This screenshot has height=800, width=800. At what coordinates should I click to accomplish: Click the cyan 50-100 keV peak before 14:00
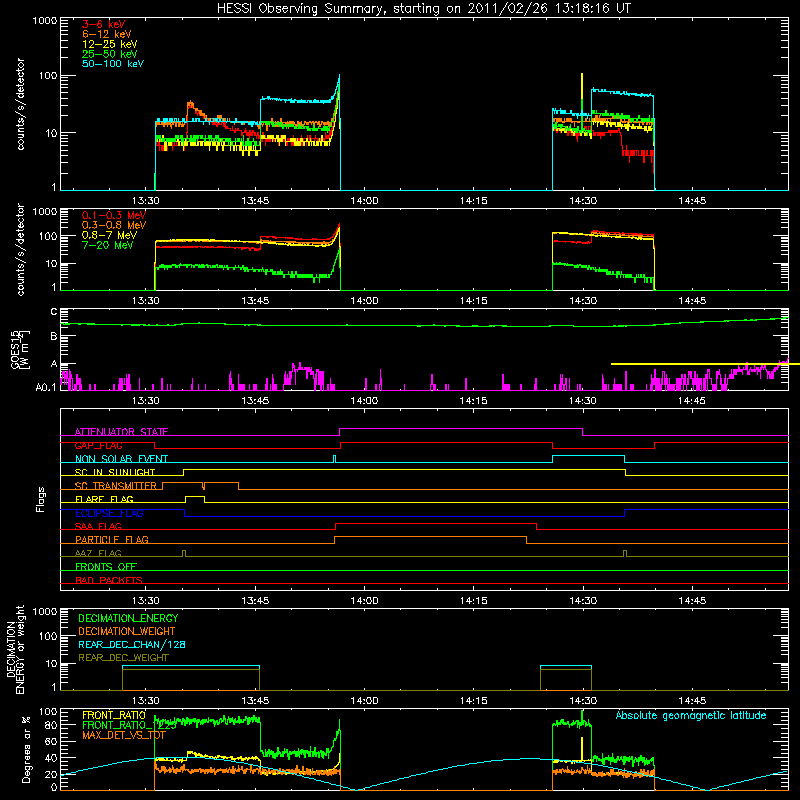coord(339,78)
